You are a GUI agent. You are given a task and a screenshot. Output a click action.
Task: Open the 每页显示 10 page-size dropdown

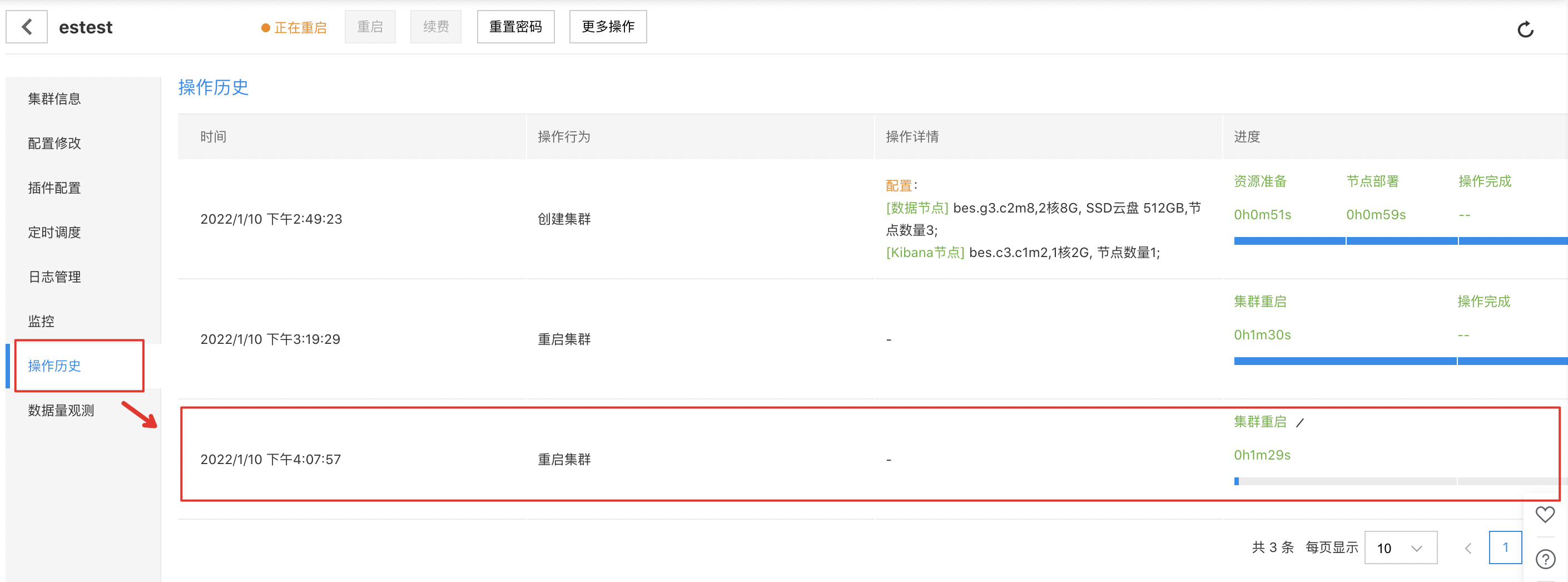pyautogui.click(x=1401, y=548)
